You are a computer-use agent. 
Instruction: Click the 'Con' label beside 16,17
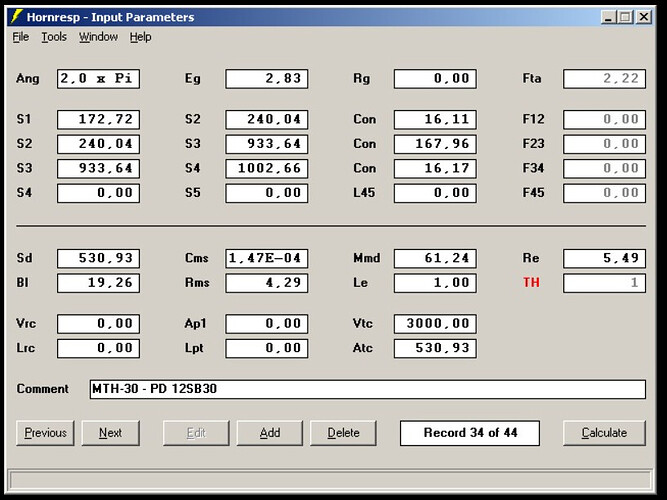tap(365, 168)
